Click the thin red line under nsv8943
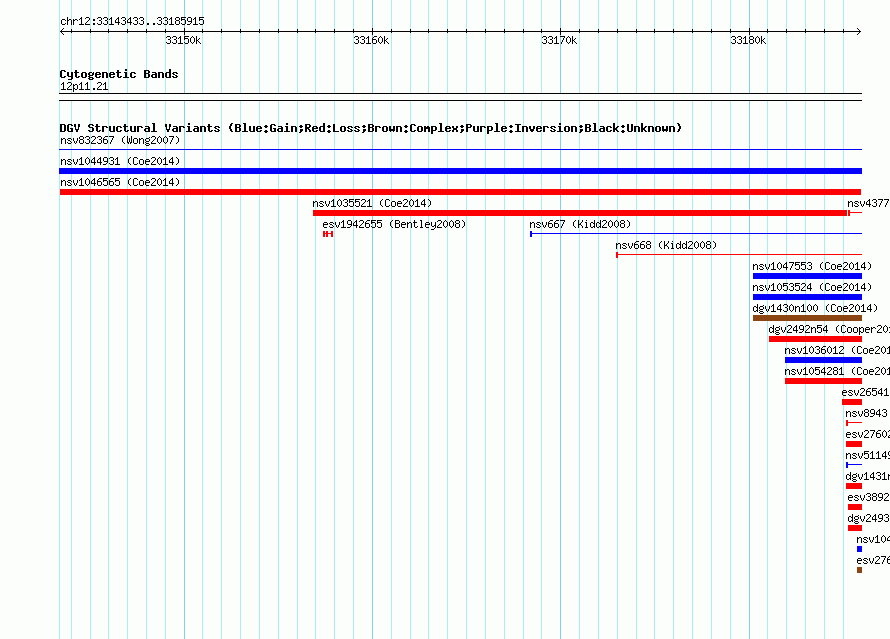Viewport: 890px width, 639px height. point(854,423)
